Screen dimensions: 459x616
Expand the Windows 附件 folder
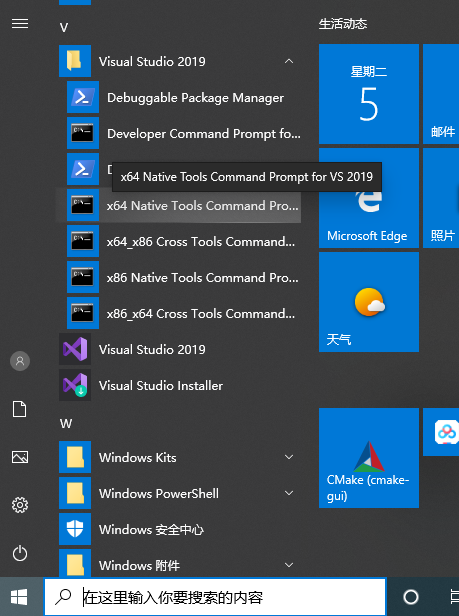289,565
